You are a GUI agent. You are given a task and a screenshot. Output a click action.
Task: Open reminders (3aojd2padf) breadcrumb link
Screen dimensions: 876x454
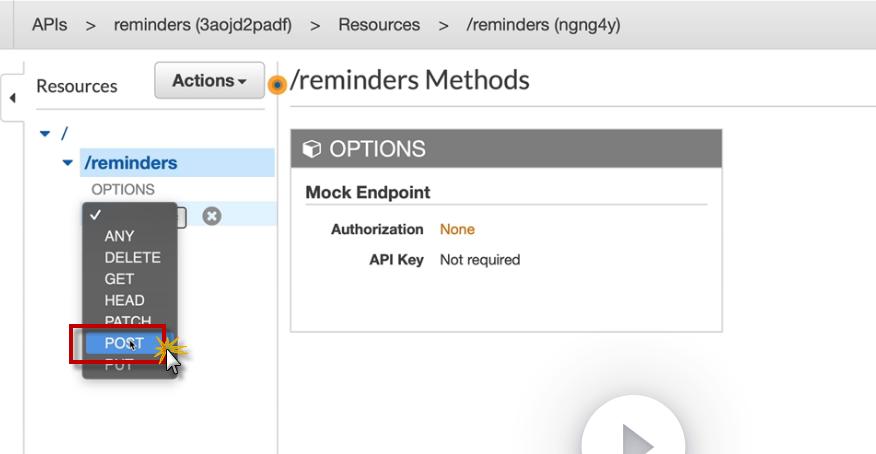tap(203, 25)
